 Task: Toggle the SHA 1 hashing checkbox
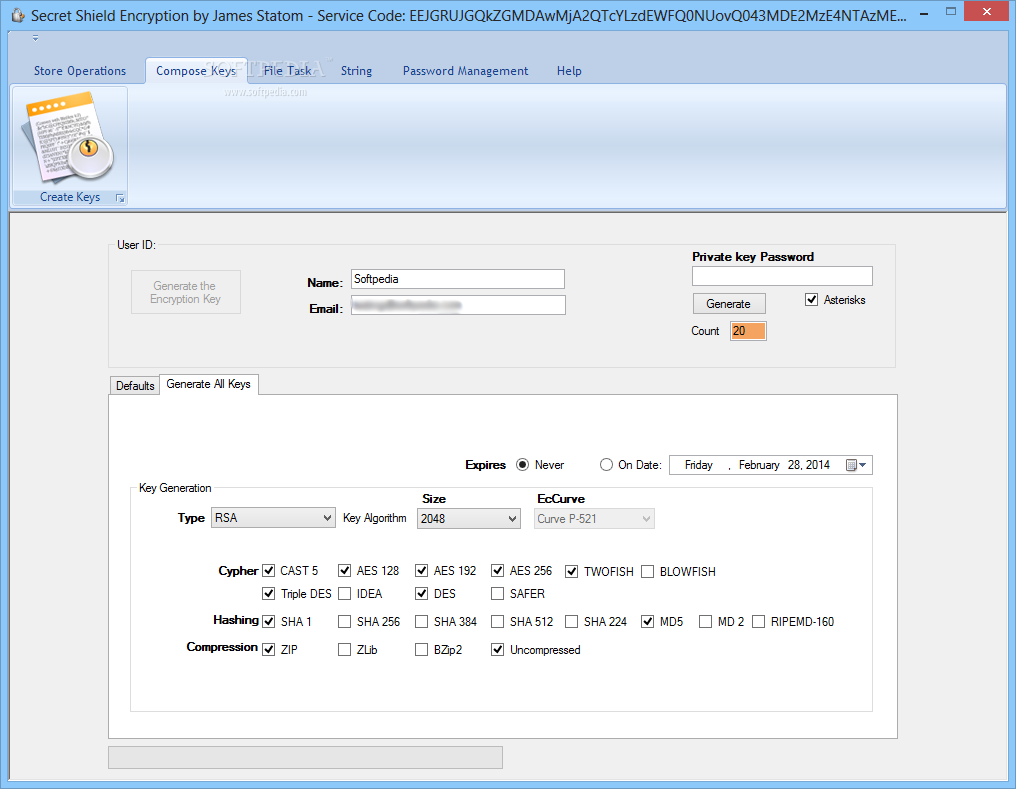coord(268,621)
